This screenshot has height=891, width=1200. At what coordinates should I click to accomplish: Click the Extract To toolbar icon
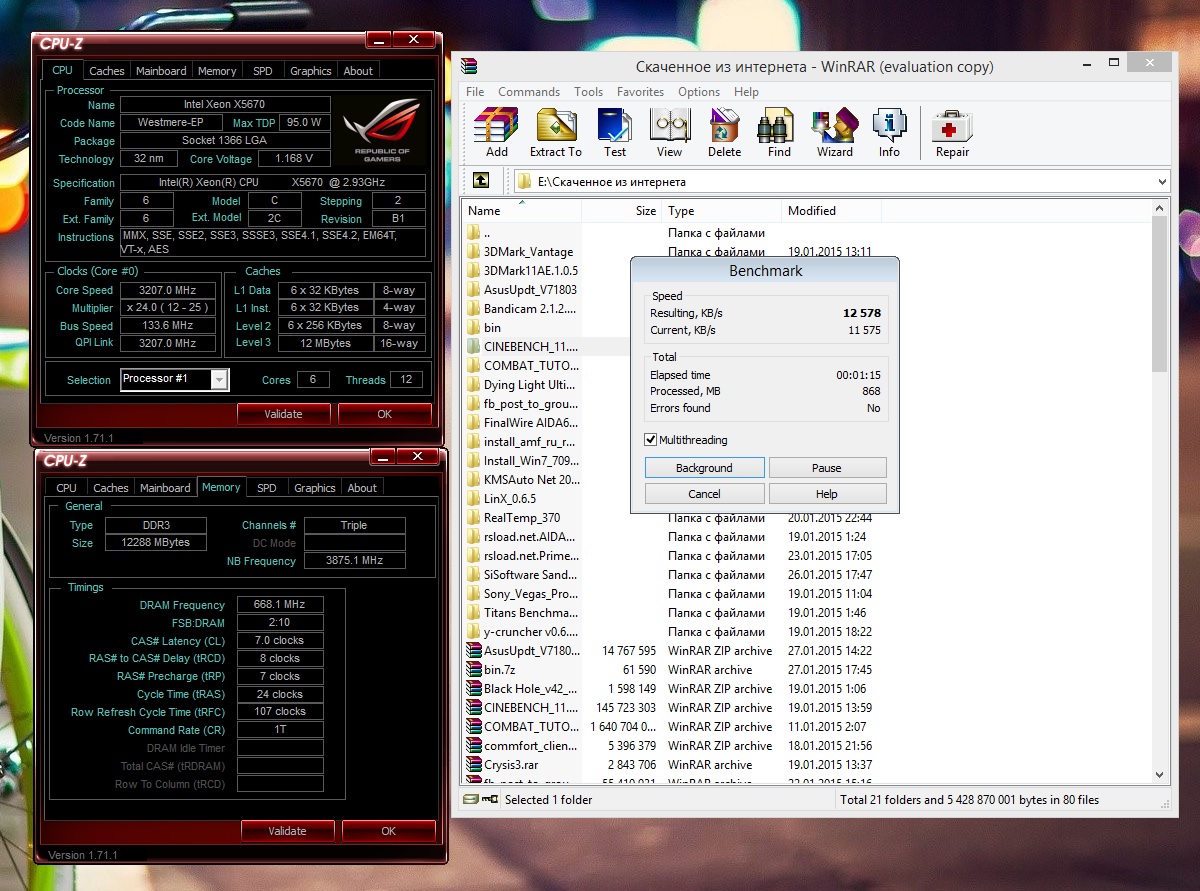(x=556, y=133)
